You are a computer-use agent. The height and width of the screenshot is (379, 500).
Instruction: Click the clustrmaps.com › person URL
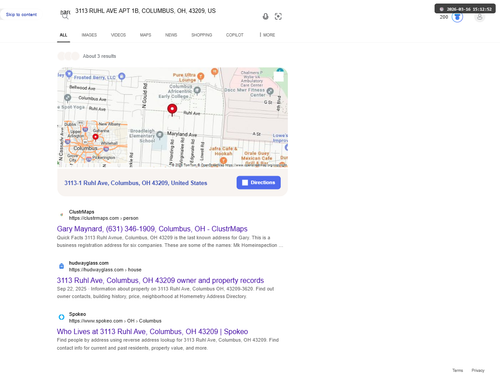tap(104, 218)
